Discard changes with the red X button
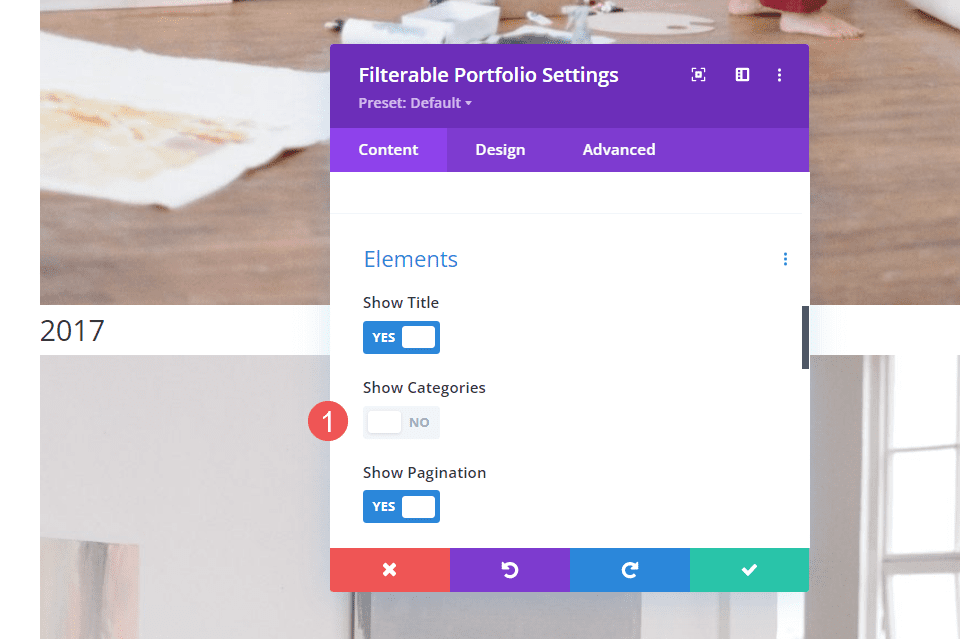This screenshot has height=639, width=960. 389,570
